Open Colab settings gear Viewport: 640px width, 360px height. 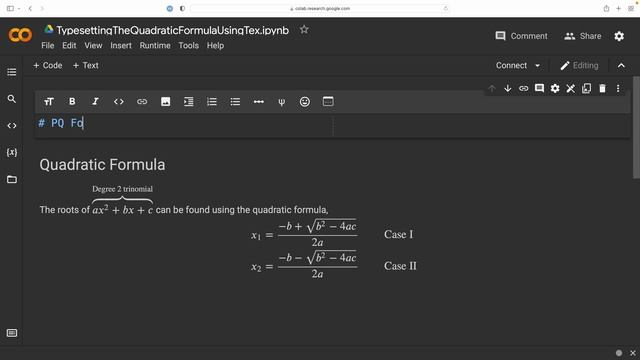(x=619, y=36)
